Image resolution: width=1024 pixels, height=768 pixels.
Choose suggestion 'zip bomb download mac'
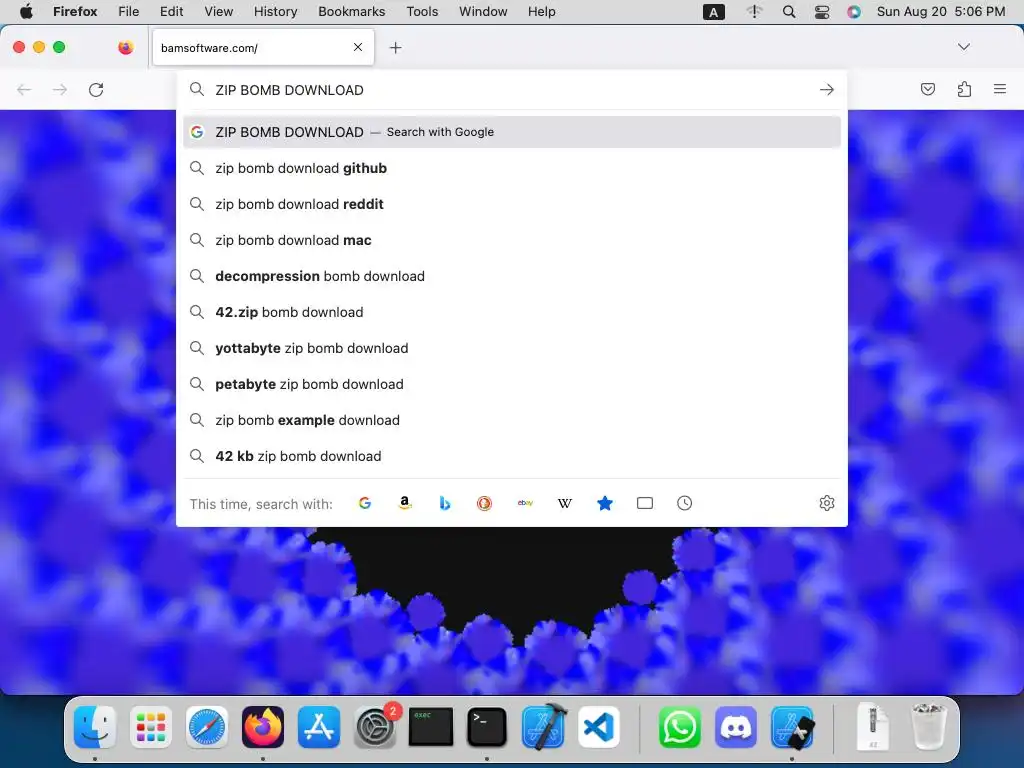tap(512, 240)
